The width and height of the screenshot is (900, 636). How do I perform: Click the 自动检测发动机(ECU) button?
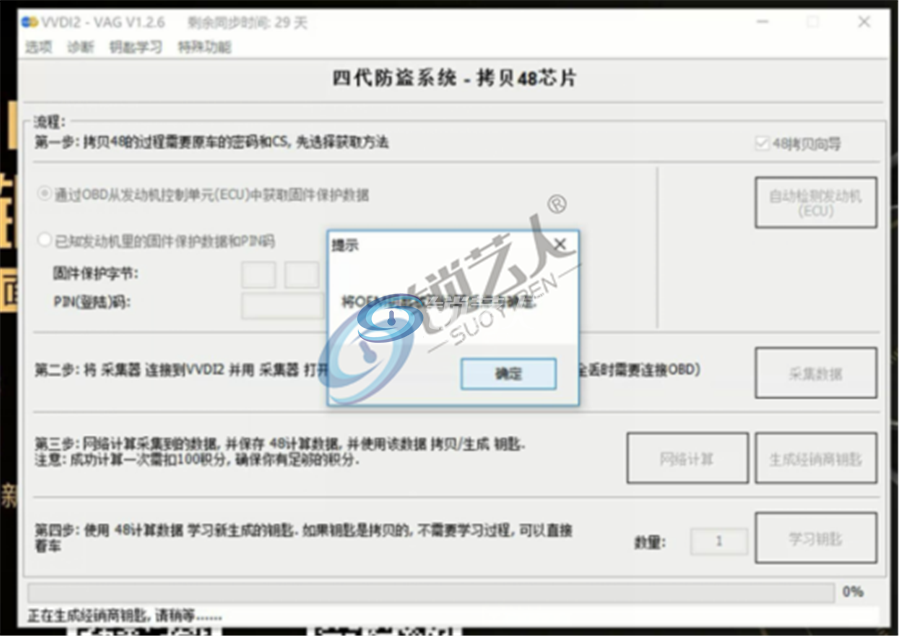(816, 203)
